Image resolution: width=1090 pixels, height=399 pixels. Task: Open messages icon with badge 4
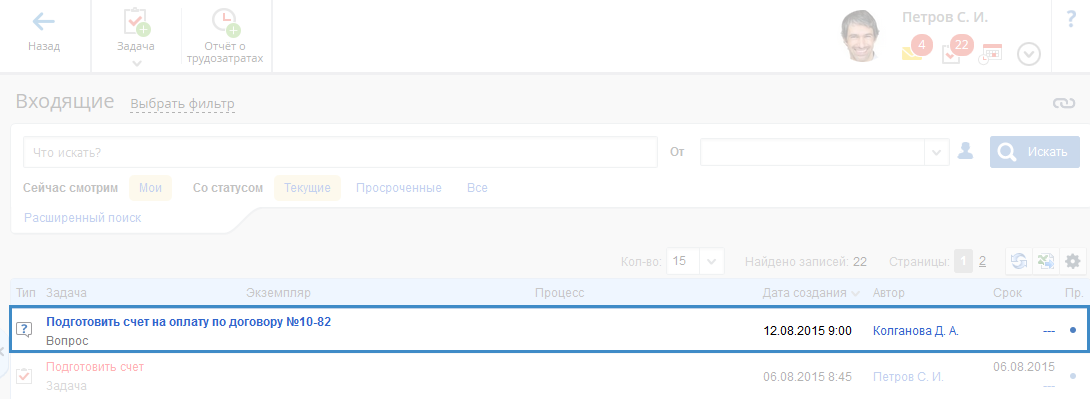tap(917, 50)
